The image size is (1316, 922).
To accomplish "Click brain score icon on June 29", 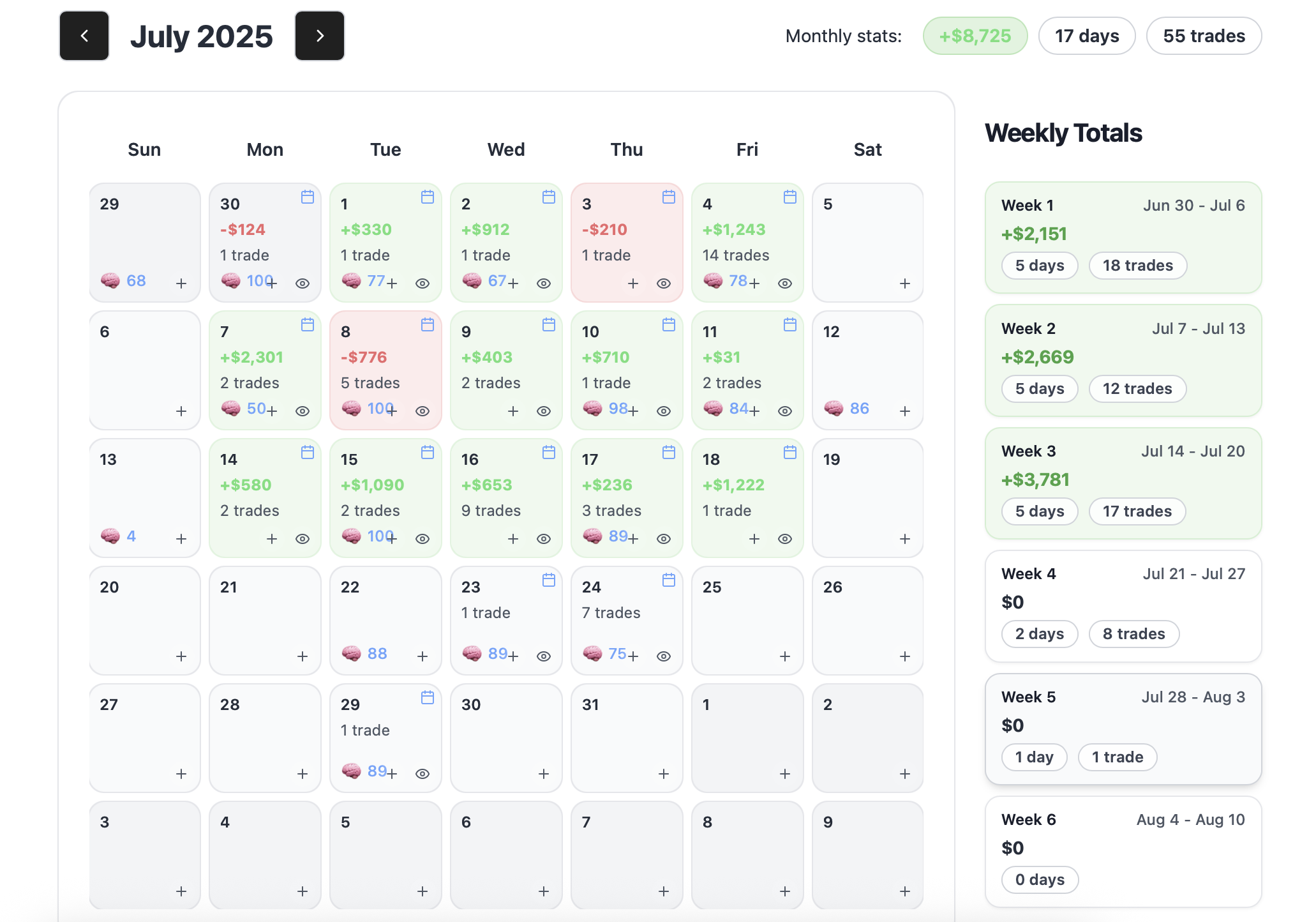I will (x=110, y=280).
